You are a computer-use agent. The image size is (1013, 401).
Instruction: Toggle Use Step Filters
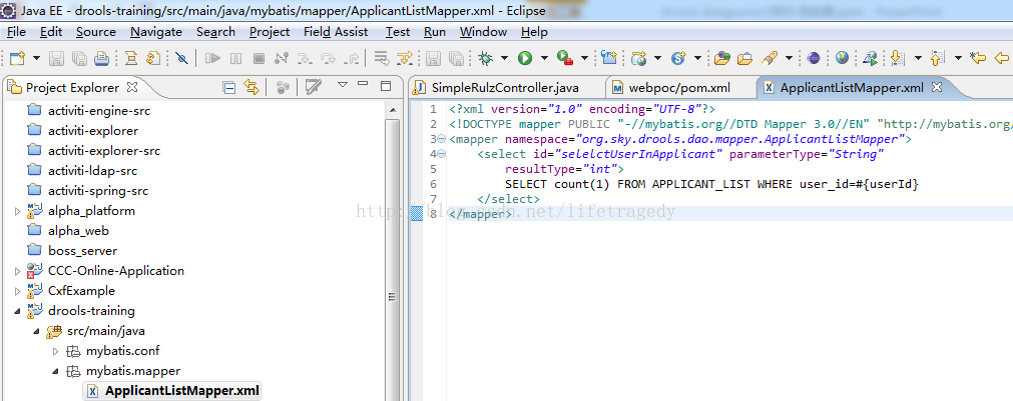[404, 58]
